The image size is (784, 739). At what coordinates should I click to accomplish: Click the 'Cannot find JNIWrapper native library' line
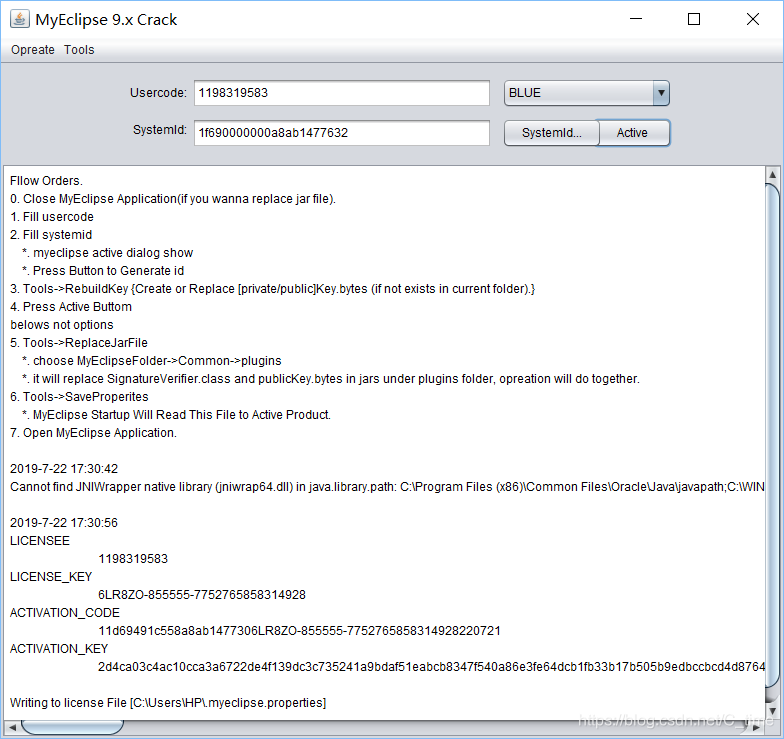click(387, 486)
